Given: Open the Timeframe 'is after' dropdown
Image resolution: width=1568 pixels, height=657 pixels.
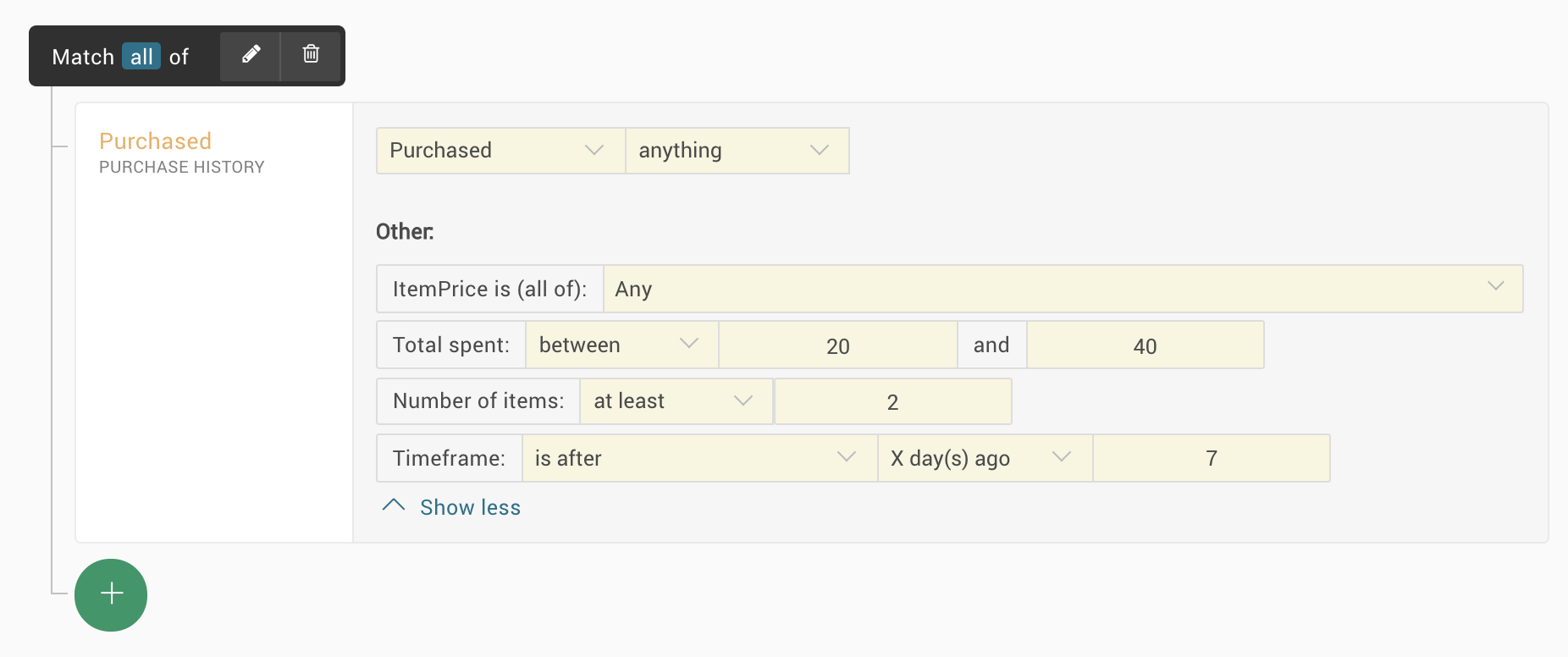Looking at the screenshot, I should 699,458.
